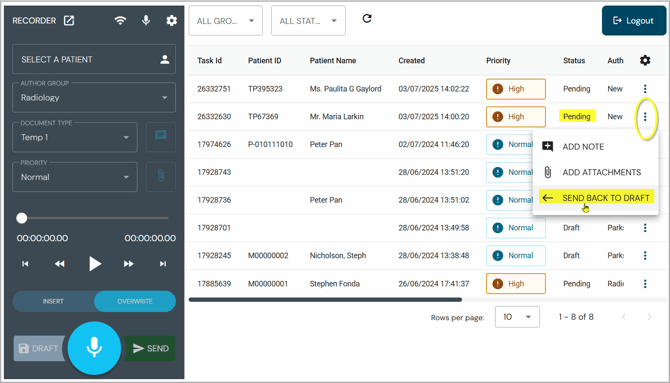The width and height of the screenshot is (670, 383).
Task: Open actions menu for Nicholson, Steph
Action: pyautogui.click(x=645, y=256)
